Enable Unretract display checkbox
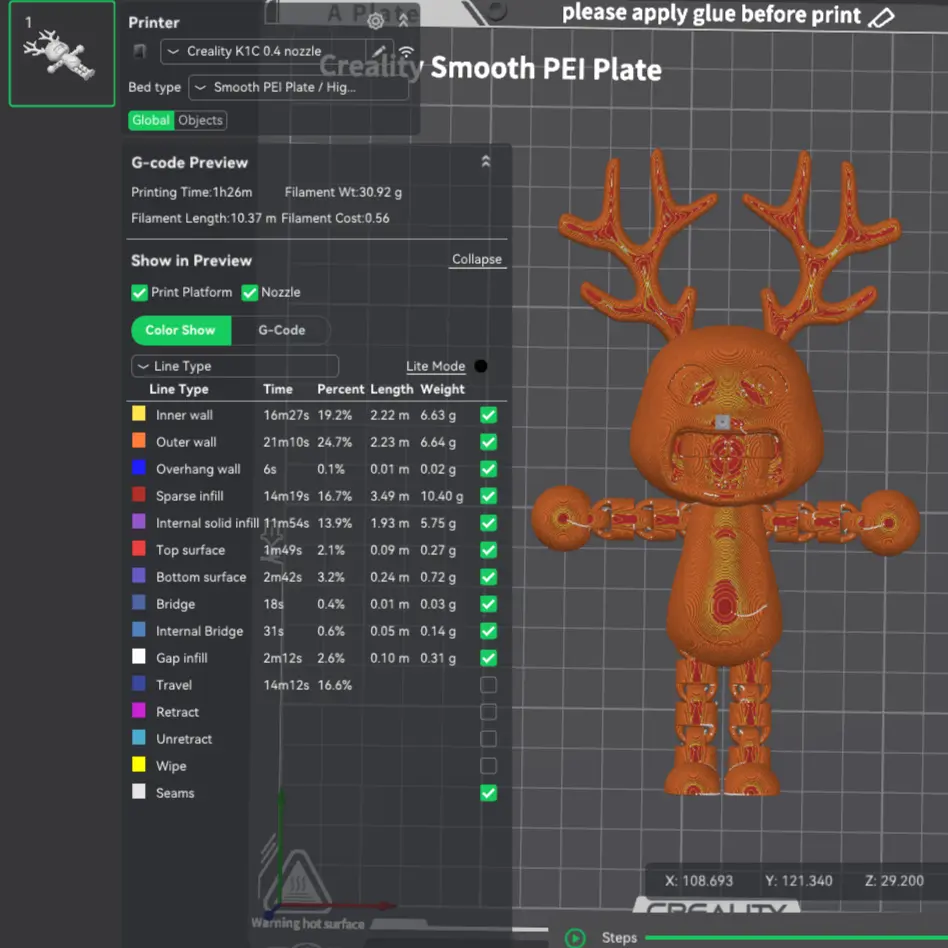The width and height of the screenshot is (948, 948). pyautogui.click(x=489, y=739)
